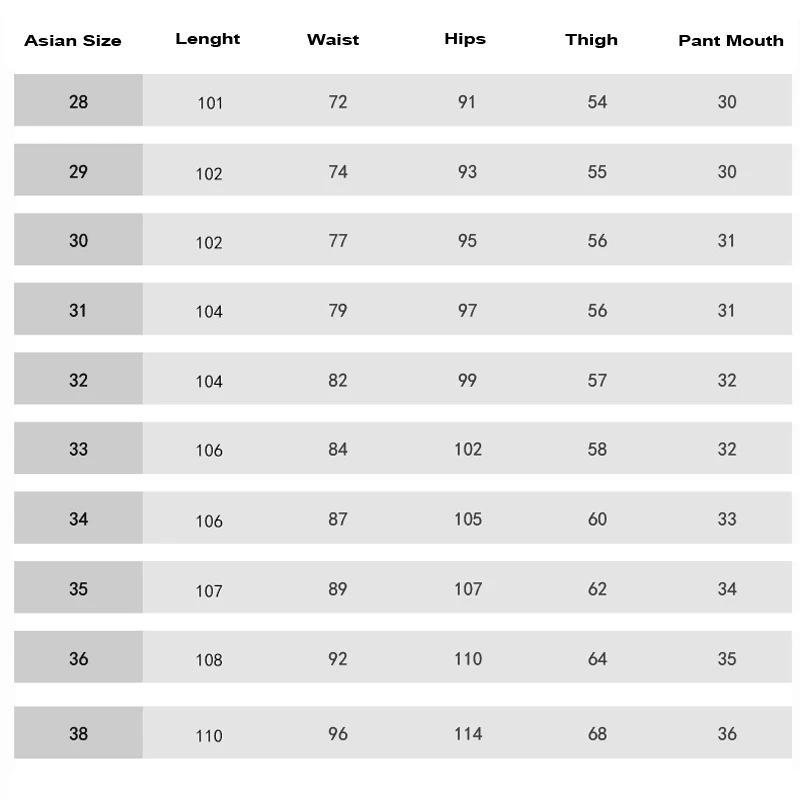Select waist value 92 for size 36
This screenshot has height=800, width=800.
coord(338,659)
